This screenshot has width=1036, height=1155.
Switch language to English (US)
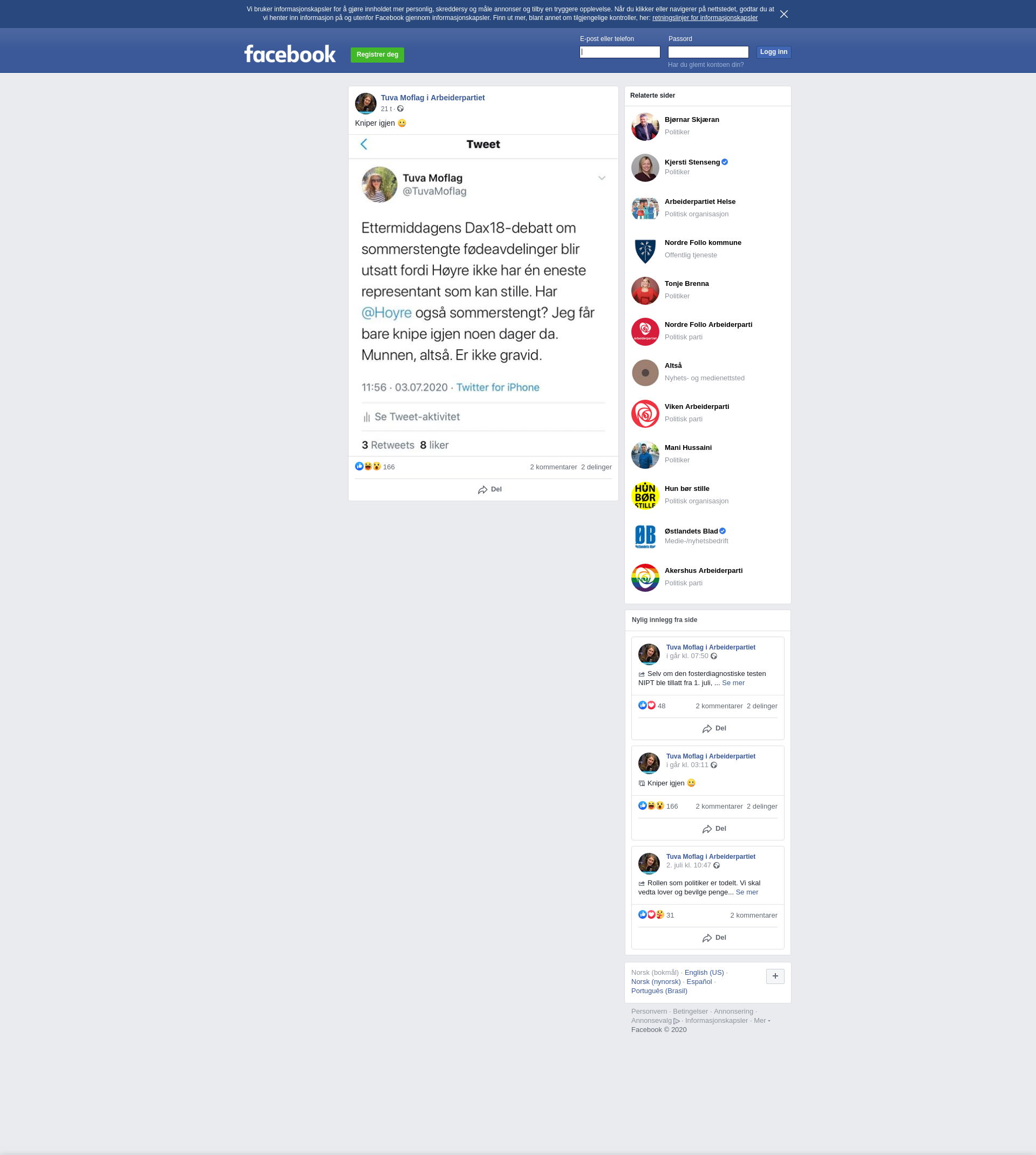pyautogui.click(x=704, y=972)
